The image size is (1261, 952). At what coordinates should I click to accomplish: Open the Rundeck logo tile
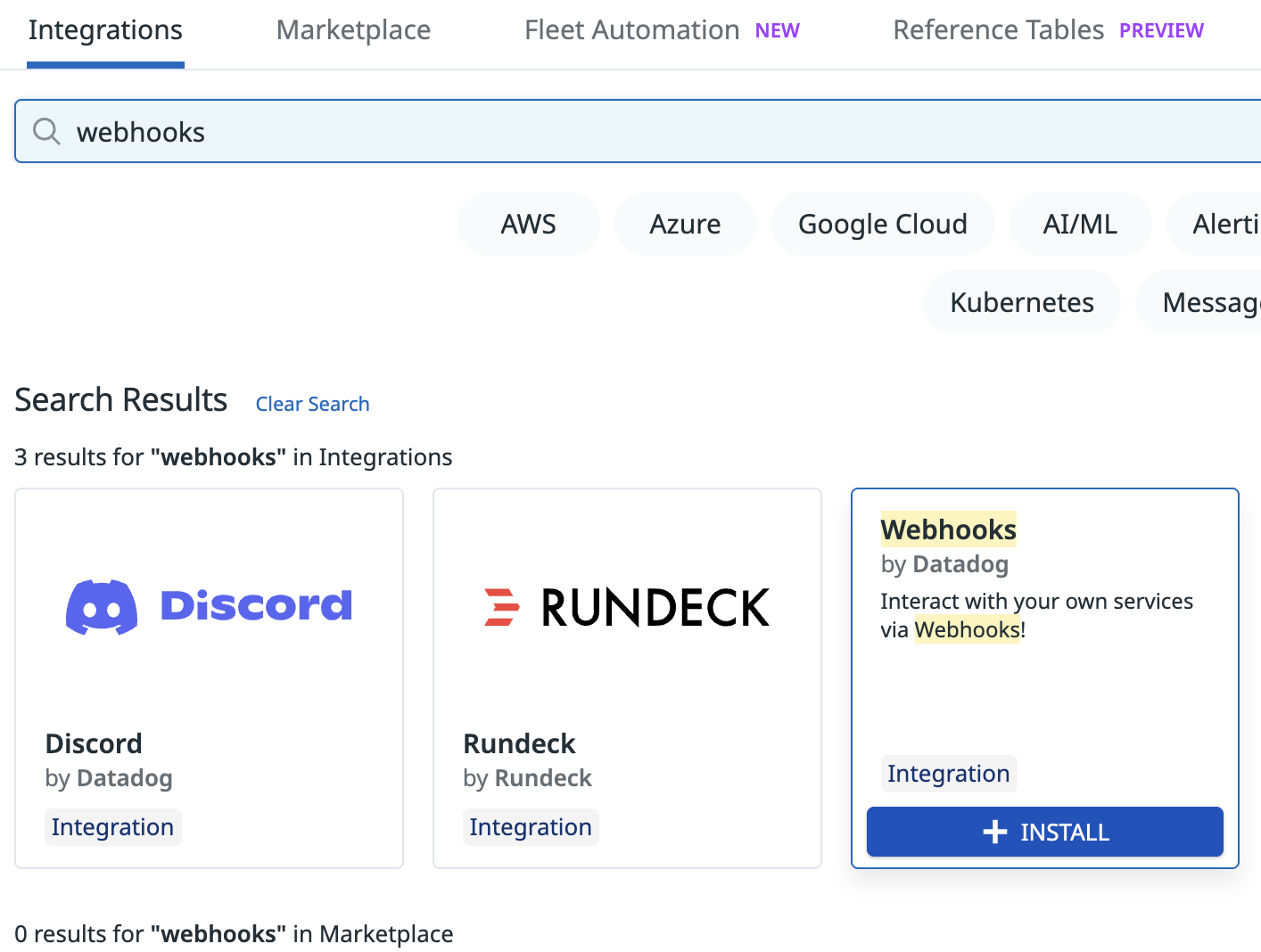627,607
